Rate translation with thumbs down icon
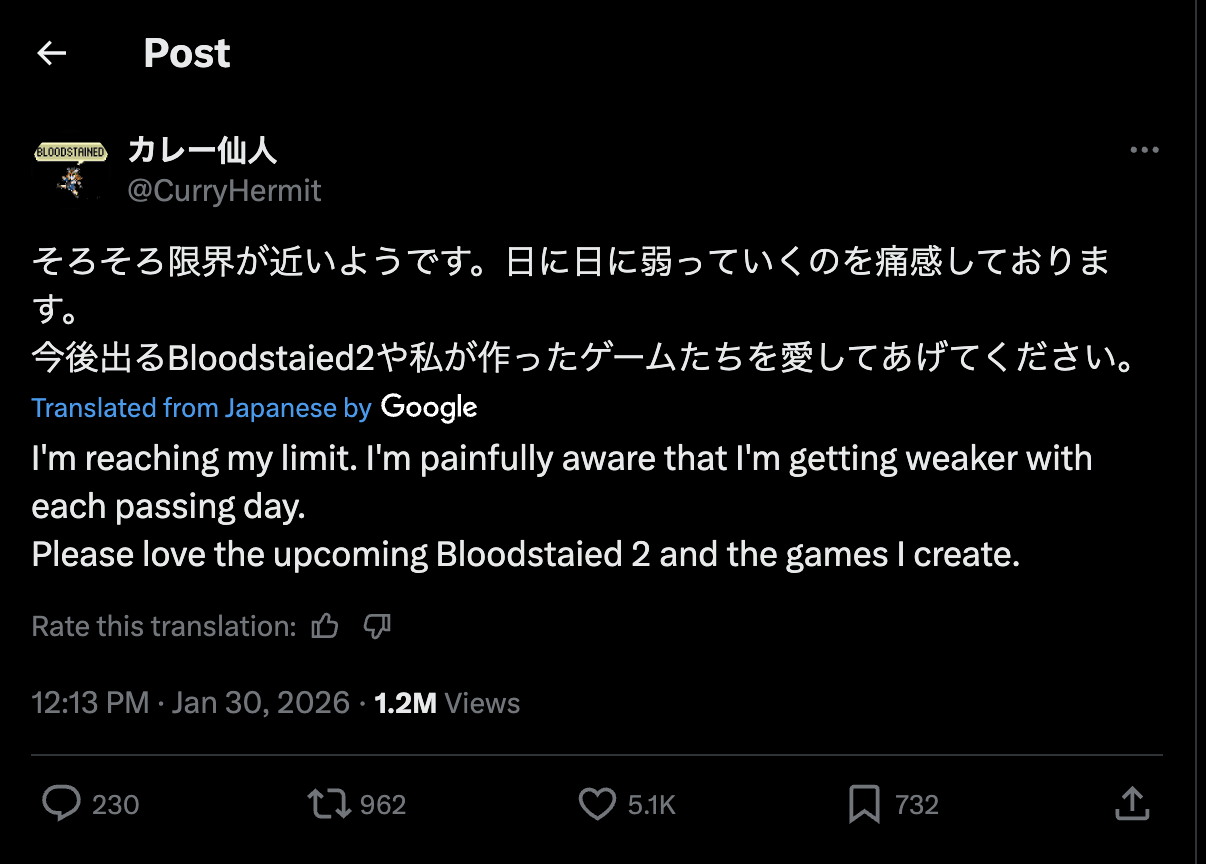1206x864 pixels. point(377,627)
